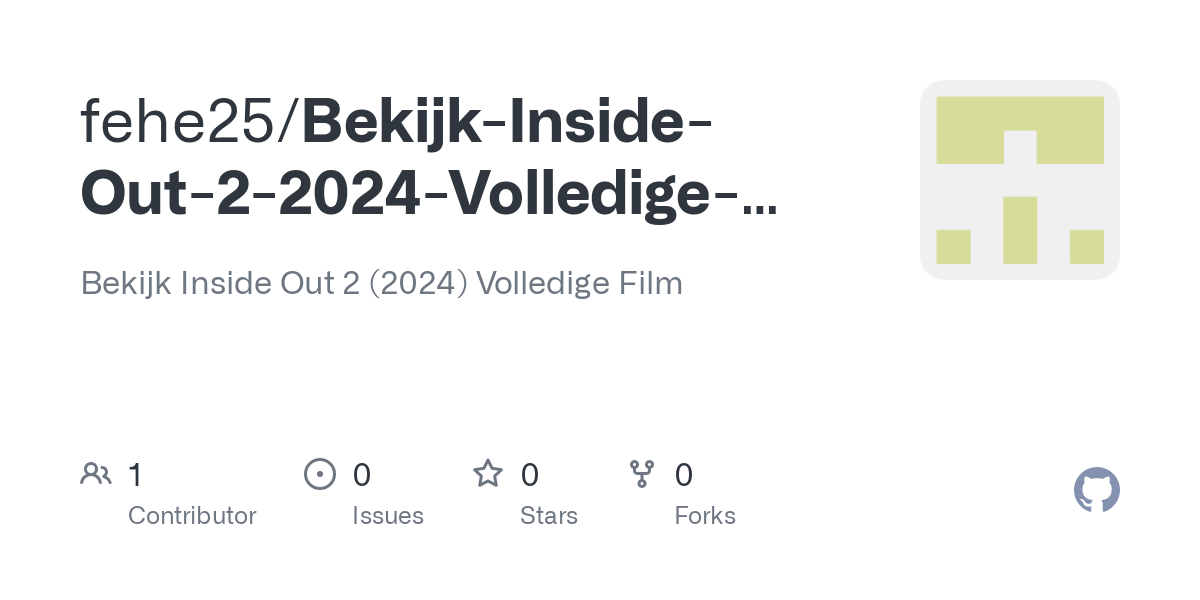The height and width of the screenshot is (600, 1200).
Task: Click the zero count above Stars
Action: coord(530,475)
